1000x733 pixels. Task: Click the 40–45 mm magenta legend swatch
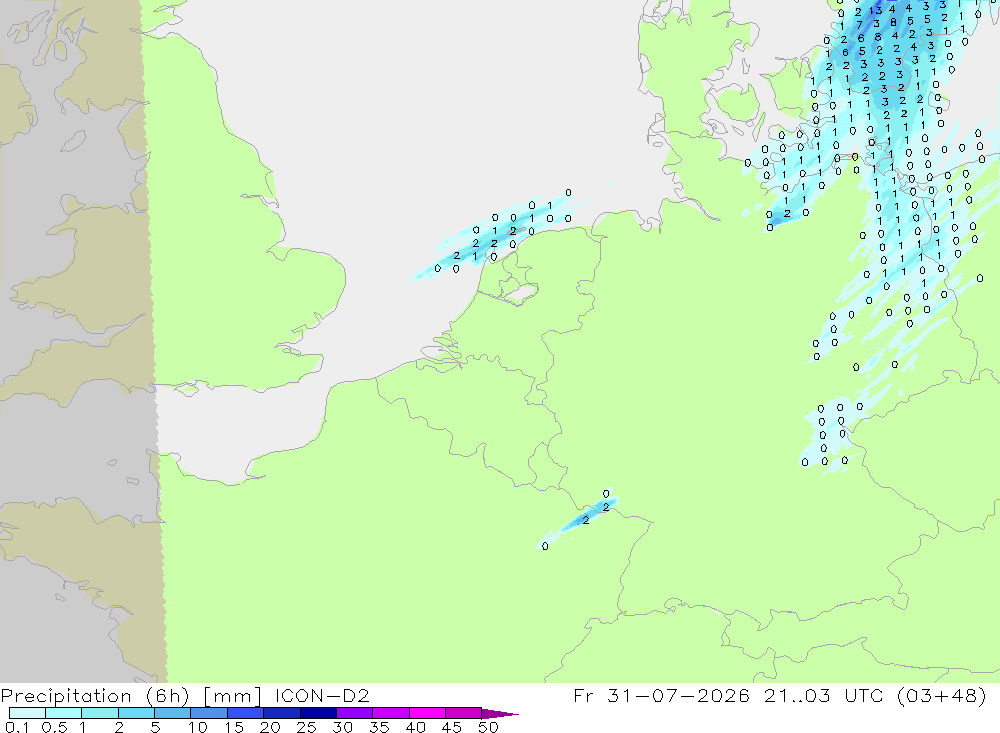[x=427, y=713]
